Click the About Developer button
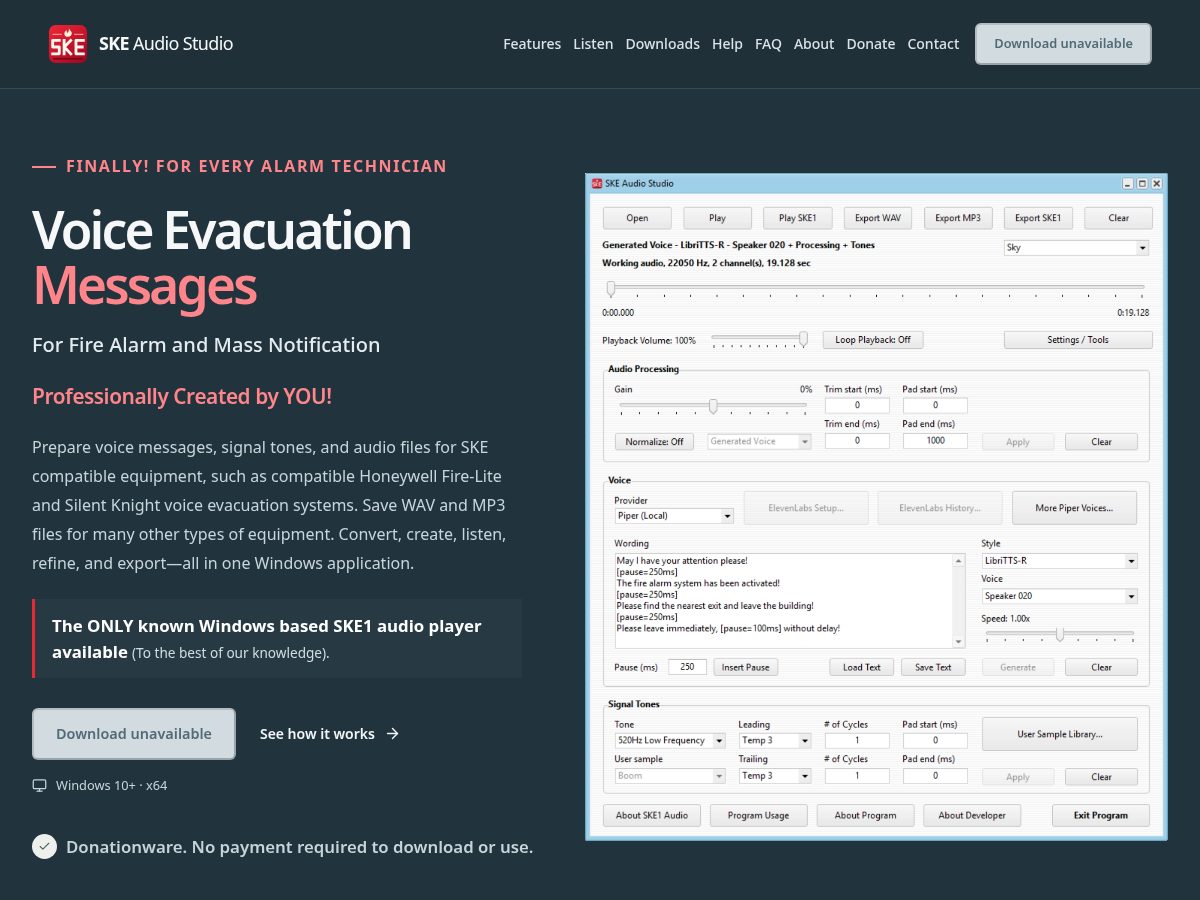1200x900 pixels. 972,815
